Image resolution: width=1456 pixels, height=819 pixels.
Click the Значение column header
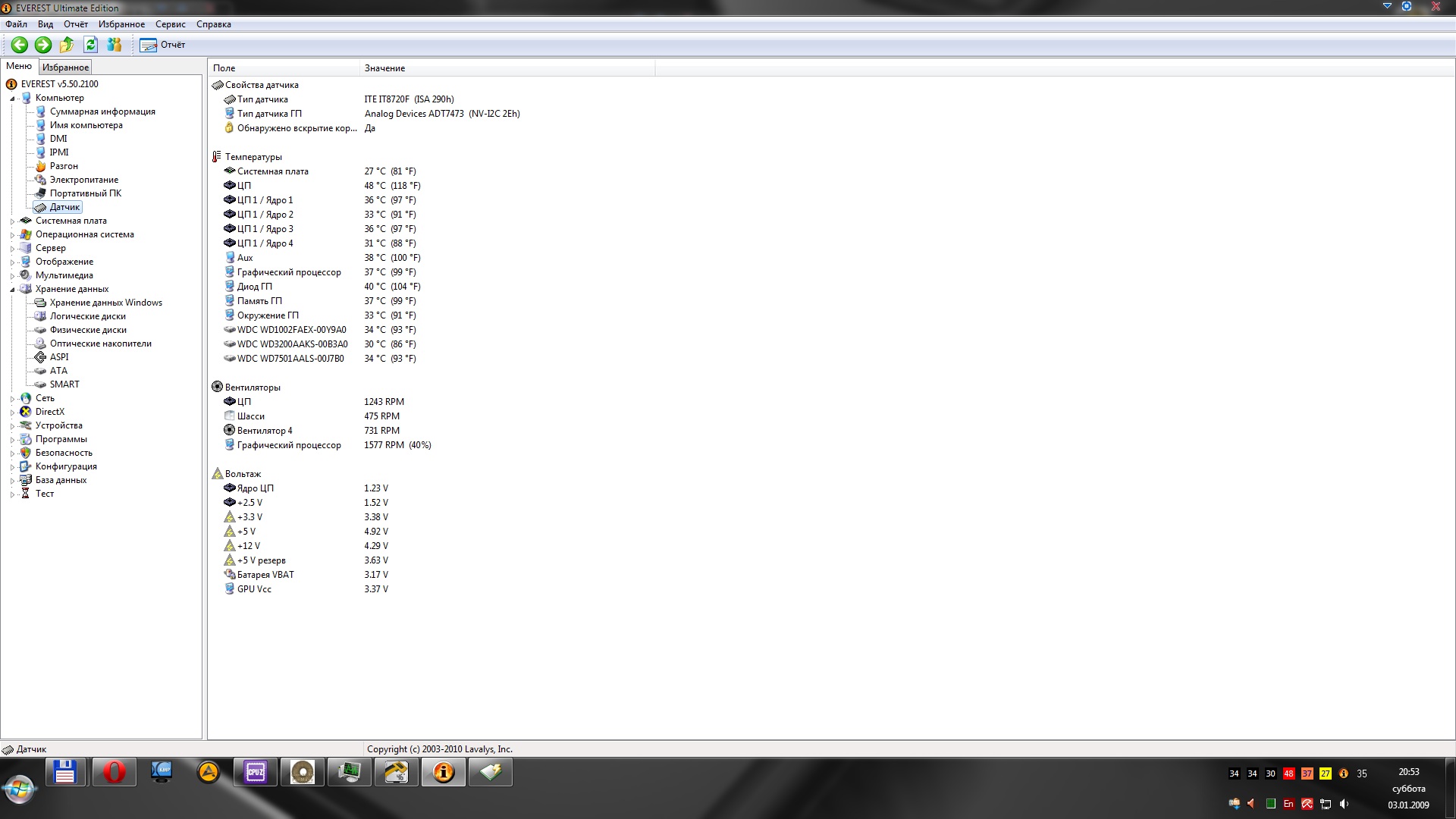coord(507,68)
